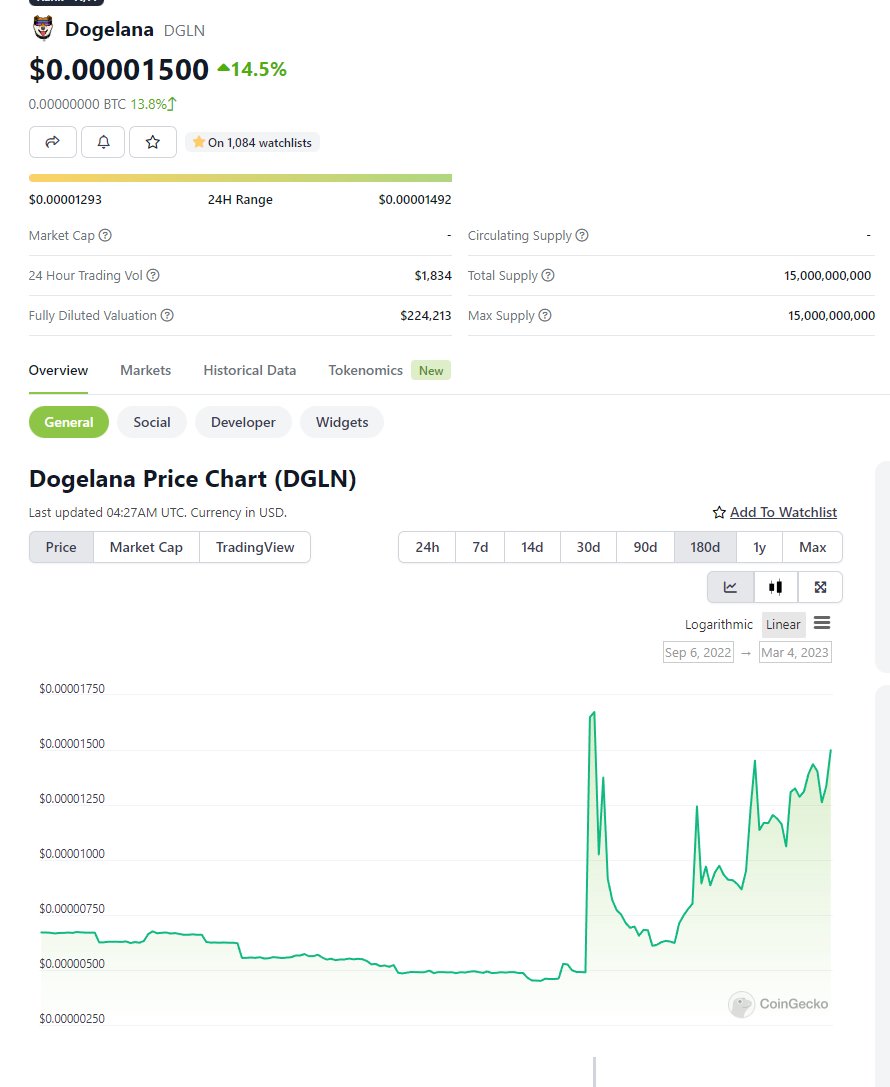Show Market Cap chart mode
This screenshot has width=890, height=1087.
click(146, 547)
